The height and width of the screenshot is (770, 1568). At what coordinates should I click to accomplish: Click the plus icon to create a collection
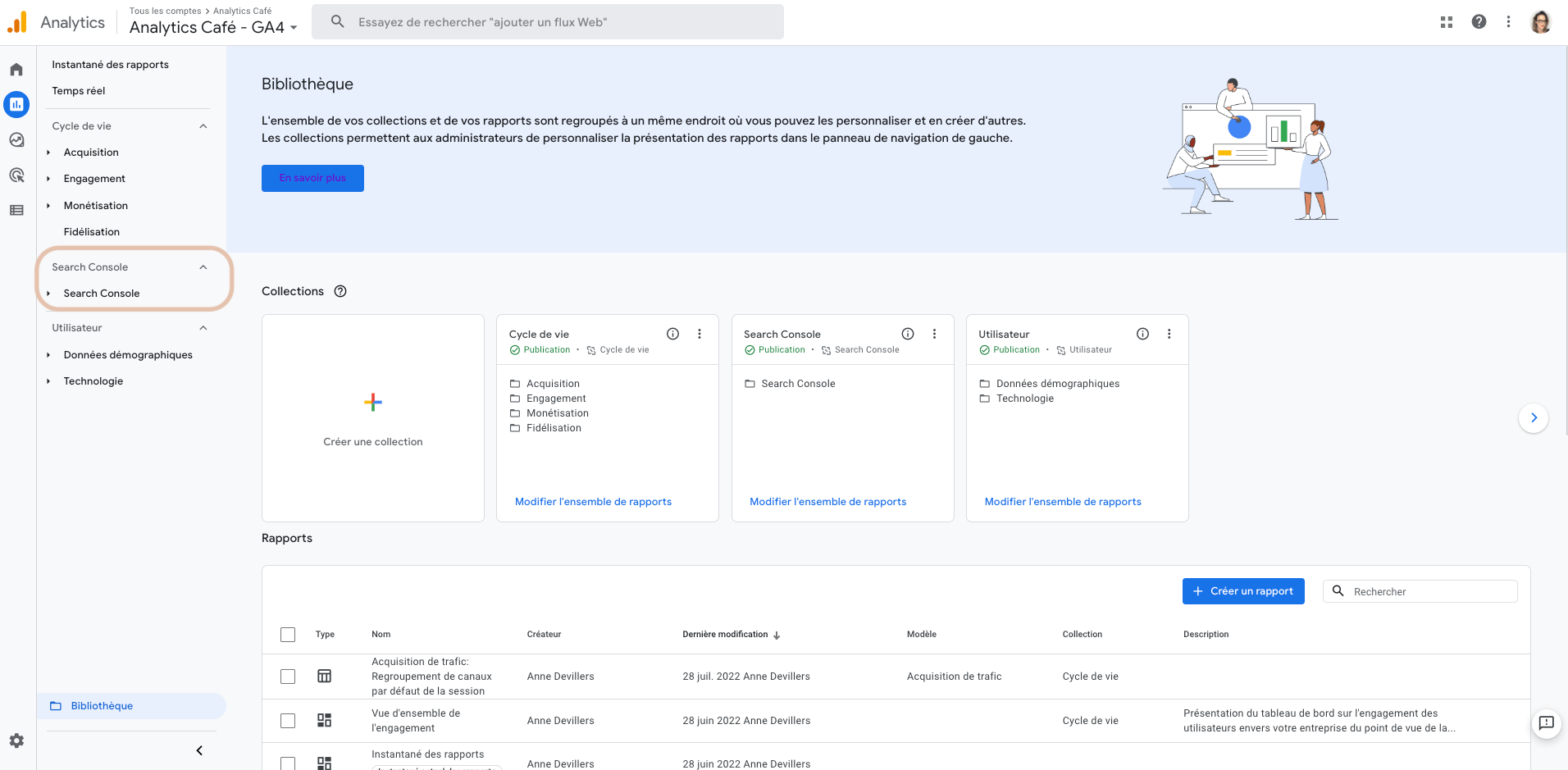(373, 402)
